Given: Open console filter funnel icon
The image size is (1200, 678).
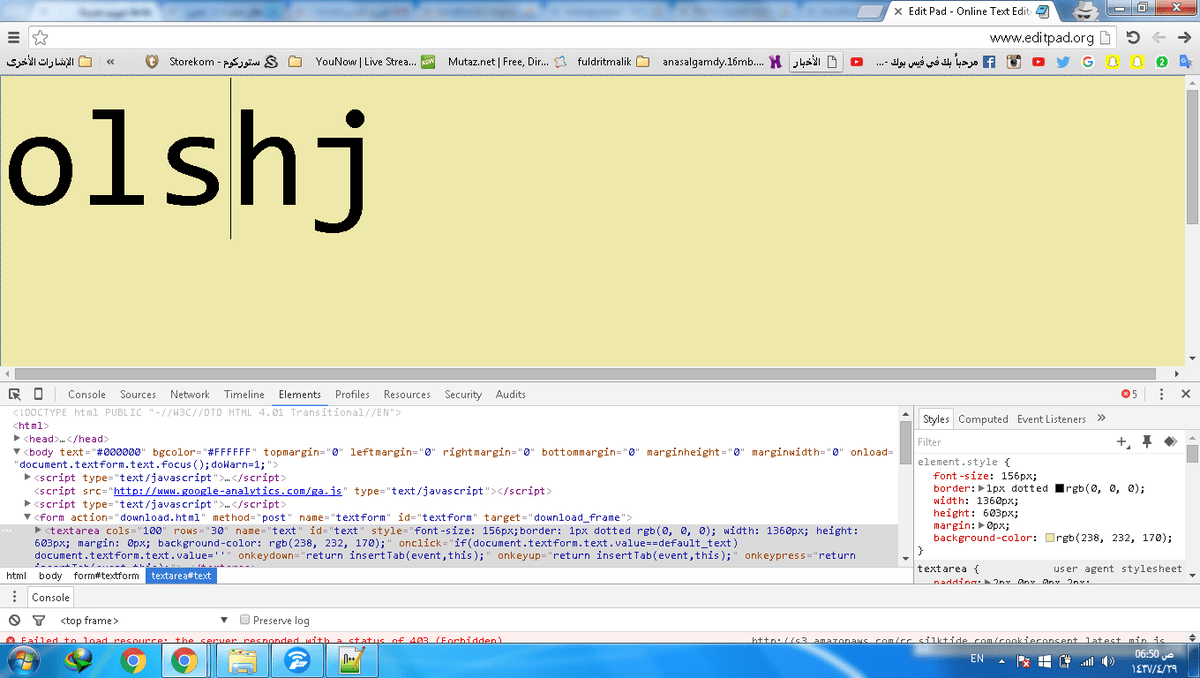Looking at the screenshot, I should [39, 620].
